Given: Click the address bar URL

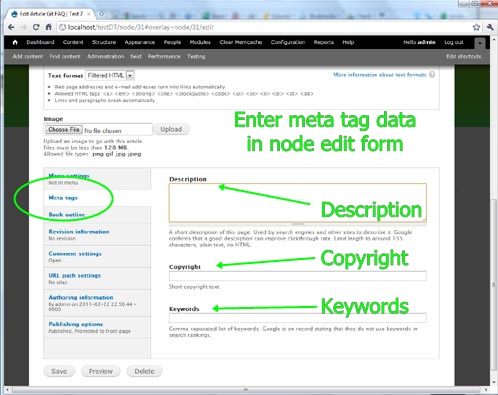Looking at the screenshot, I should coord(140,27).
